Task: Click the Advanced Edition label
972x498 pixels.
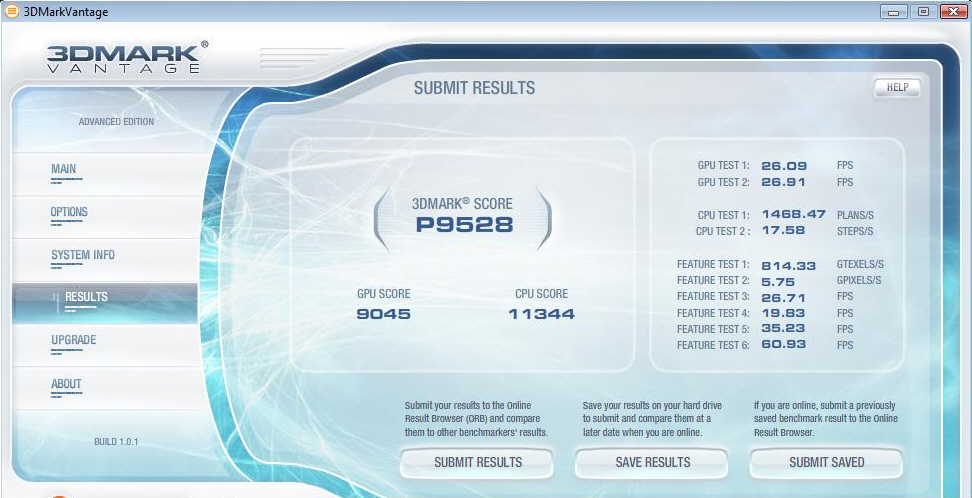Action: [117, 122]
